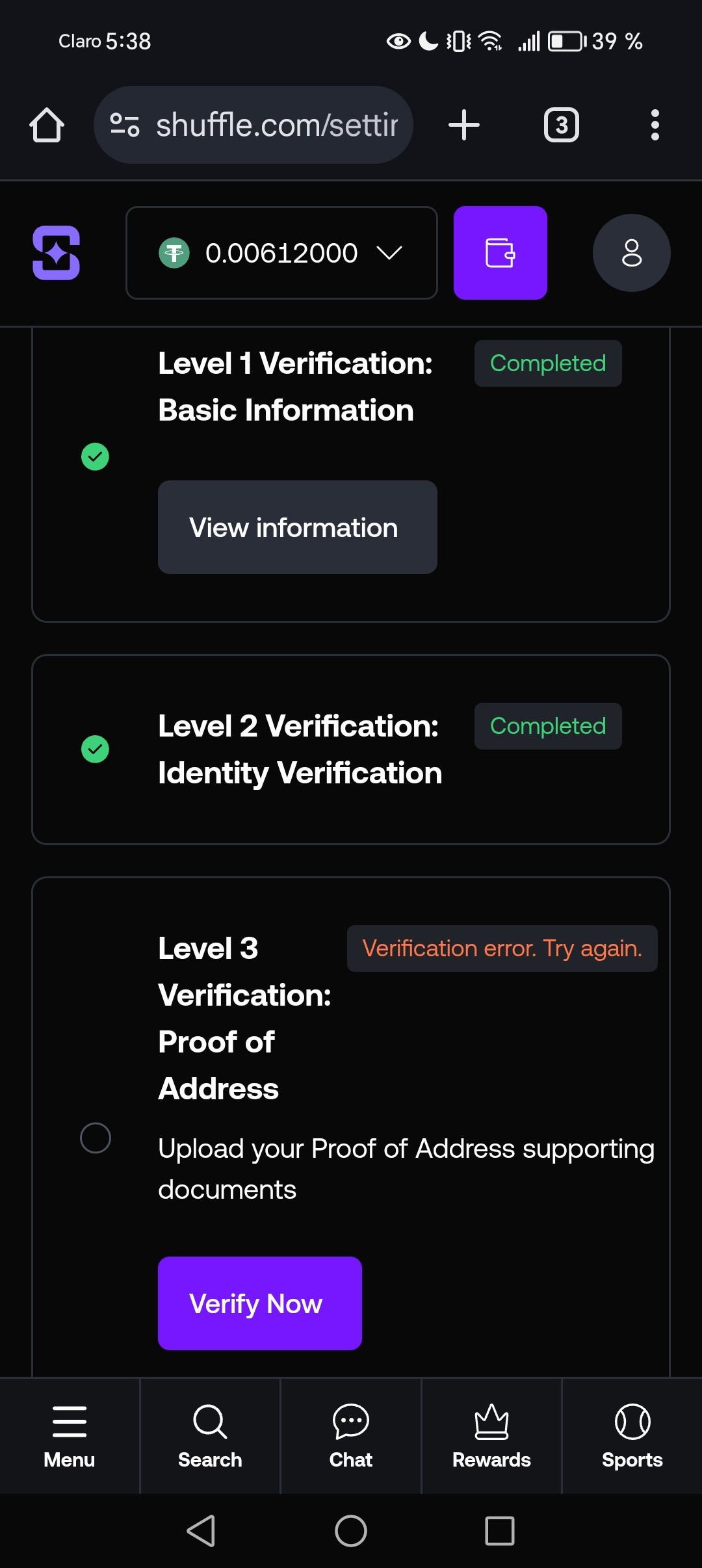
Task: Open a new browser tab
Action: (464, 125)
